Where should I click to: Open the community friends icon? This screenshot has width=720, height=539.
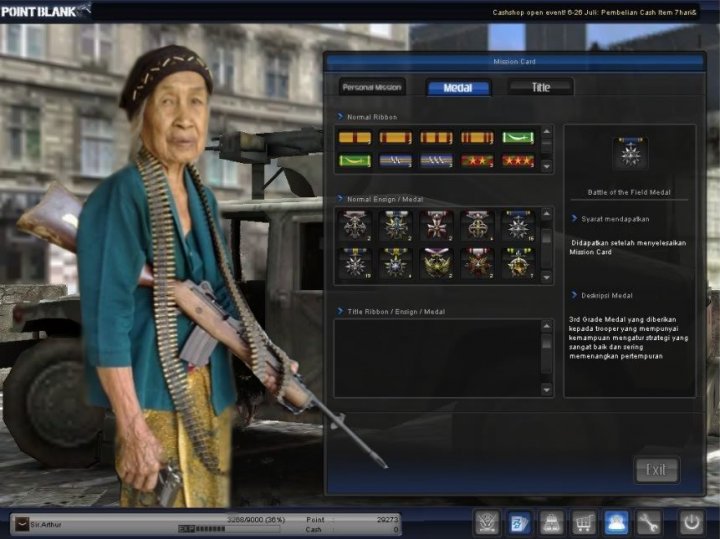tap(615, 522)
